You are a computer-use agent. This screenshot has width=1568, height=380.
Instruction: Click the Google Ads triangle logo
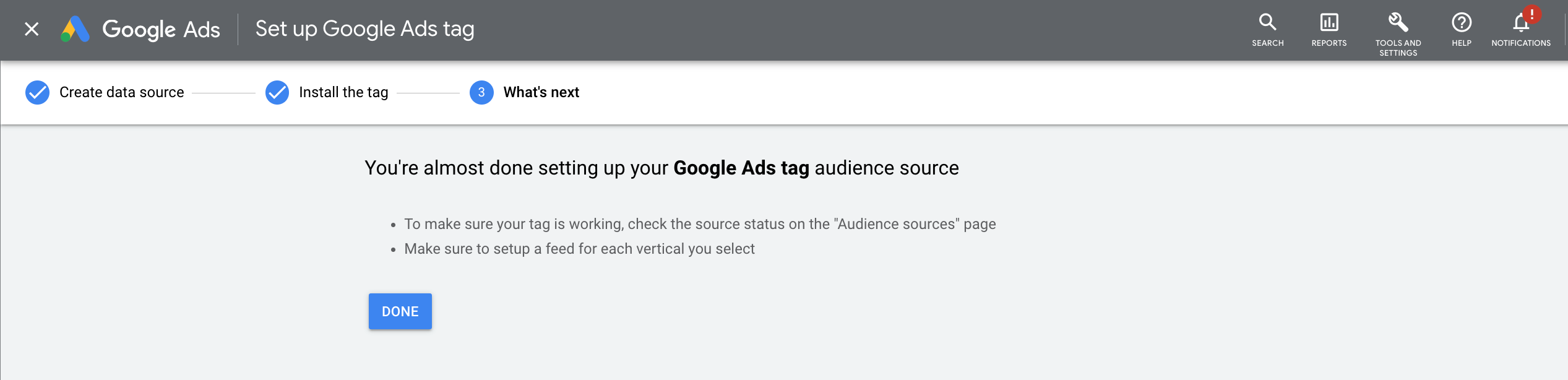tap(75, 29)
